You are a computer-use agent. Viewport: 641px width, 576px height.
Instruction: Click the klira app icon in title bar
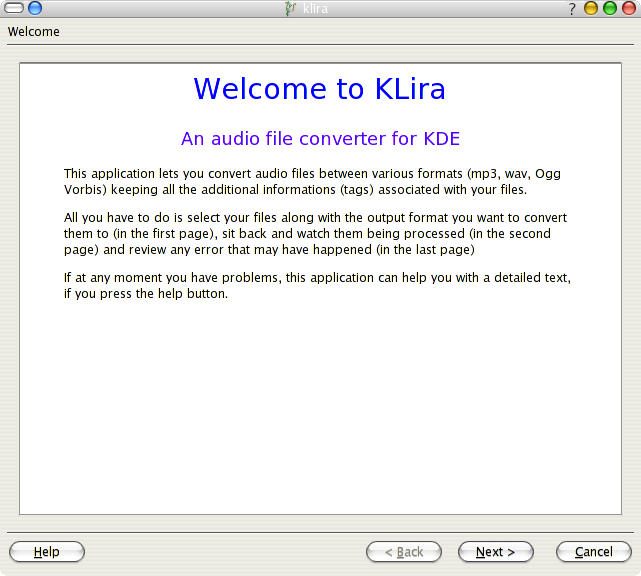click(x=290, y=9)
